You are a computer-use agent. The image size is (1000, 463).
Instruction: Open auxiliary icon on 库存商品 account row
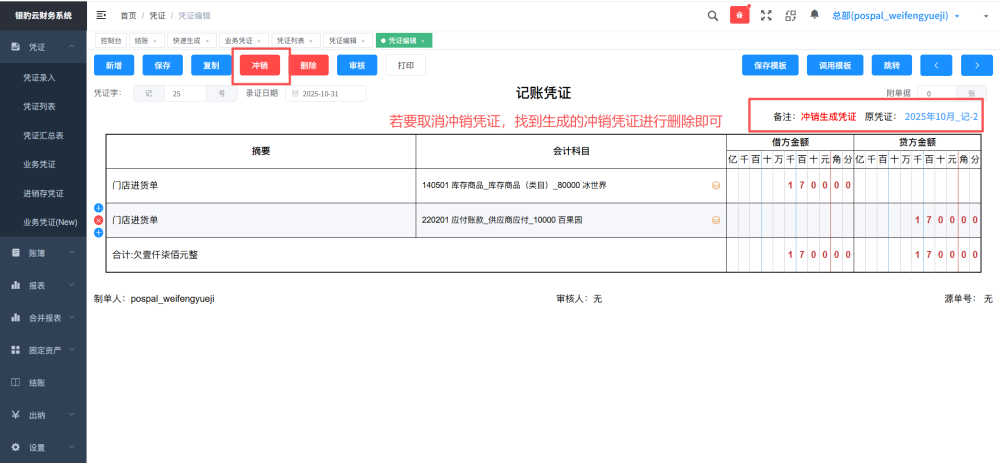pos(716,186)
